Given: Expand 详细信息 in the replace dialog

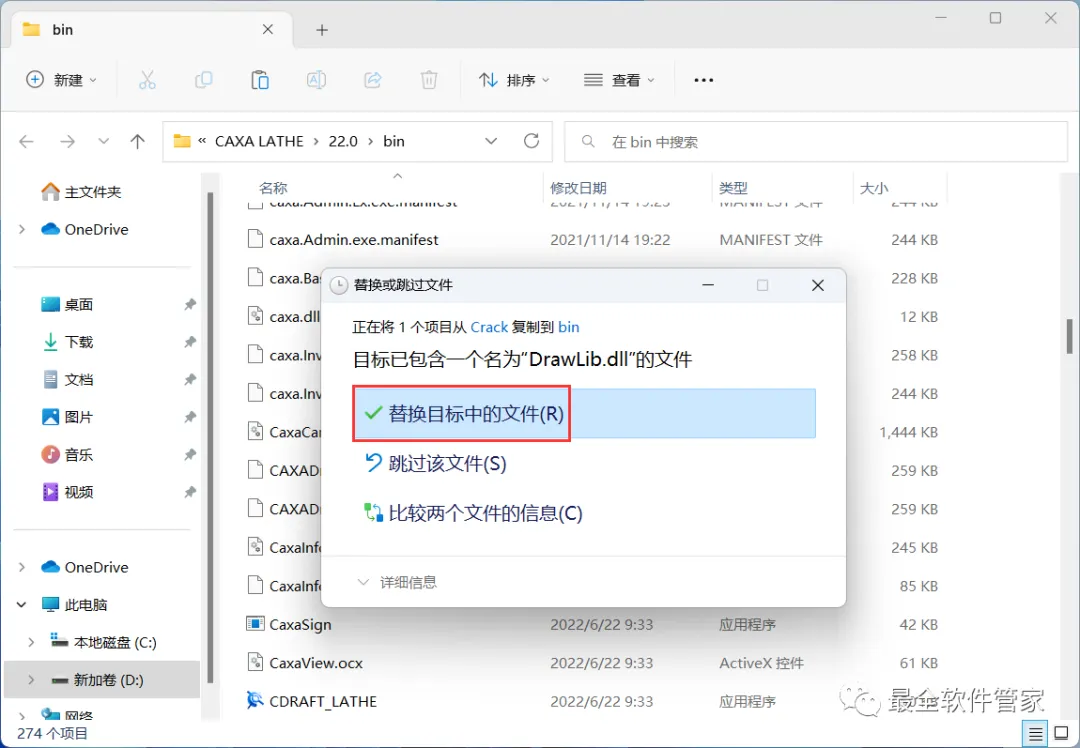Looking at the screenshot, I should (x=397, y=583).
